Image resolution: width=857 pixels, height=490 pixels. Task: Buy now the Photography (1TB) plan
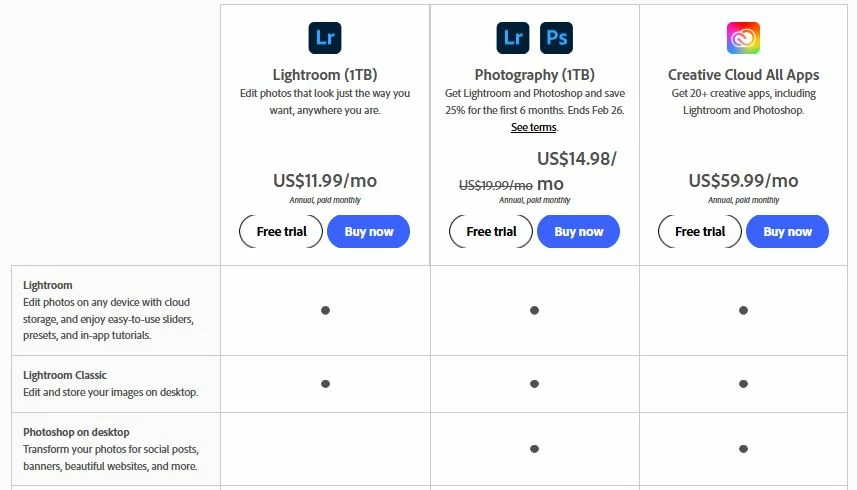578,232
